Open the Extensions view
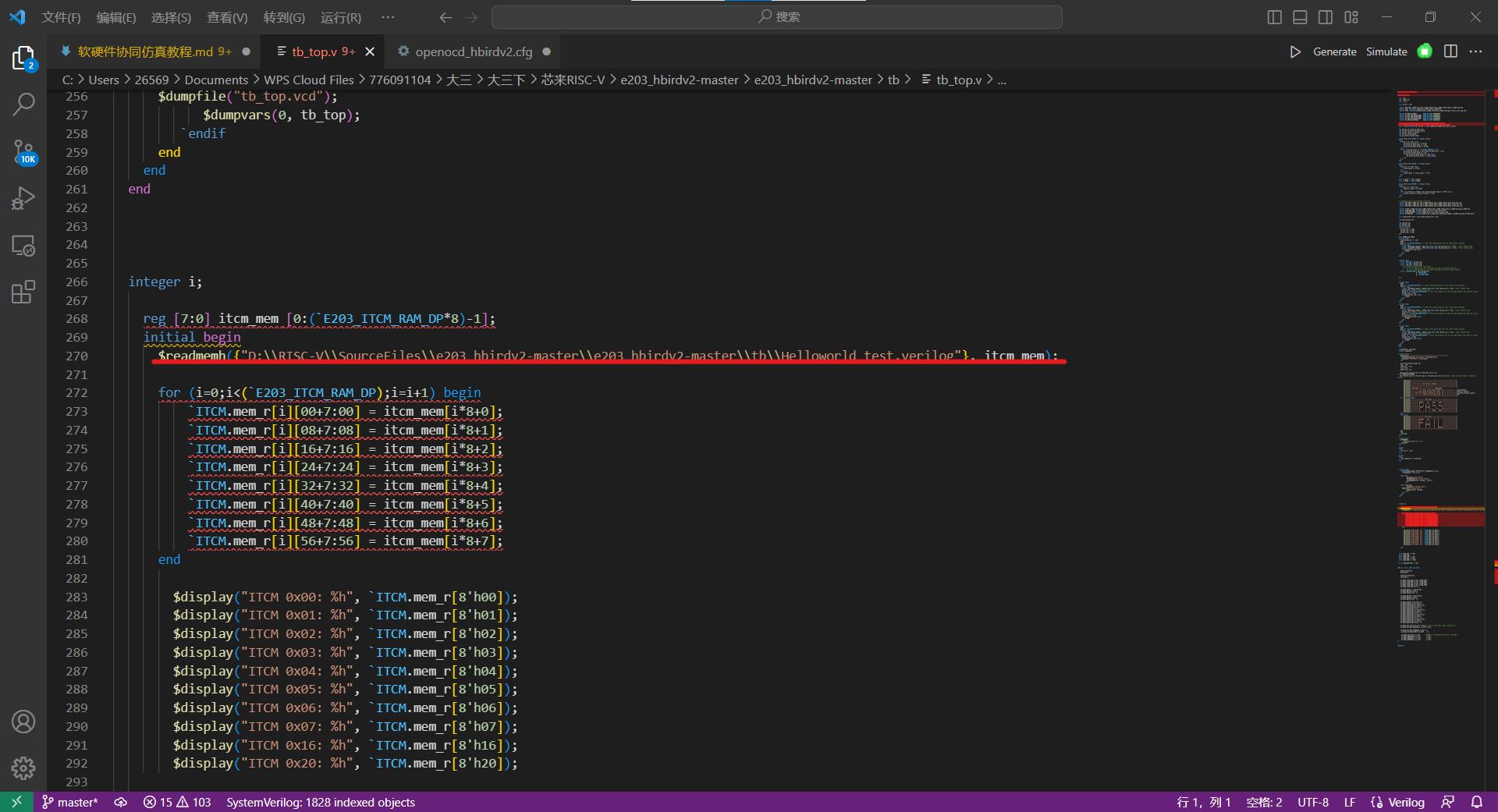This screenshot has height=812, width=1498. (23, 293)
